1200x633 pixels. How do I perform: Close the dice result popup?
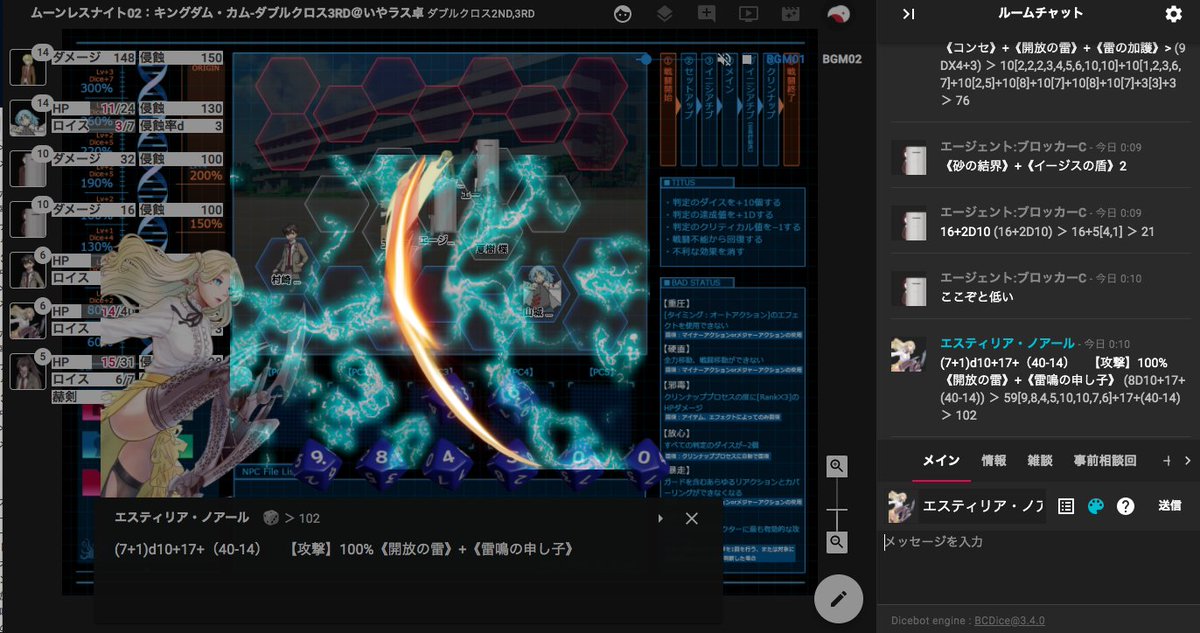(691, 518)
